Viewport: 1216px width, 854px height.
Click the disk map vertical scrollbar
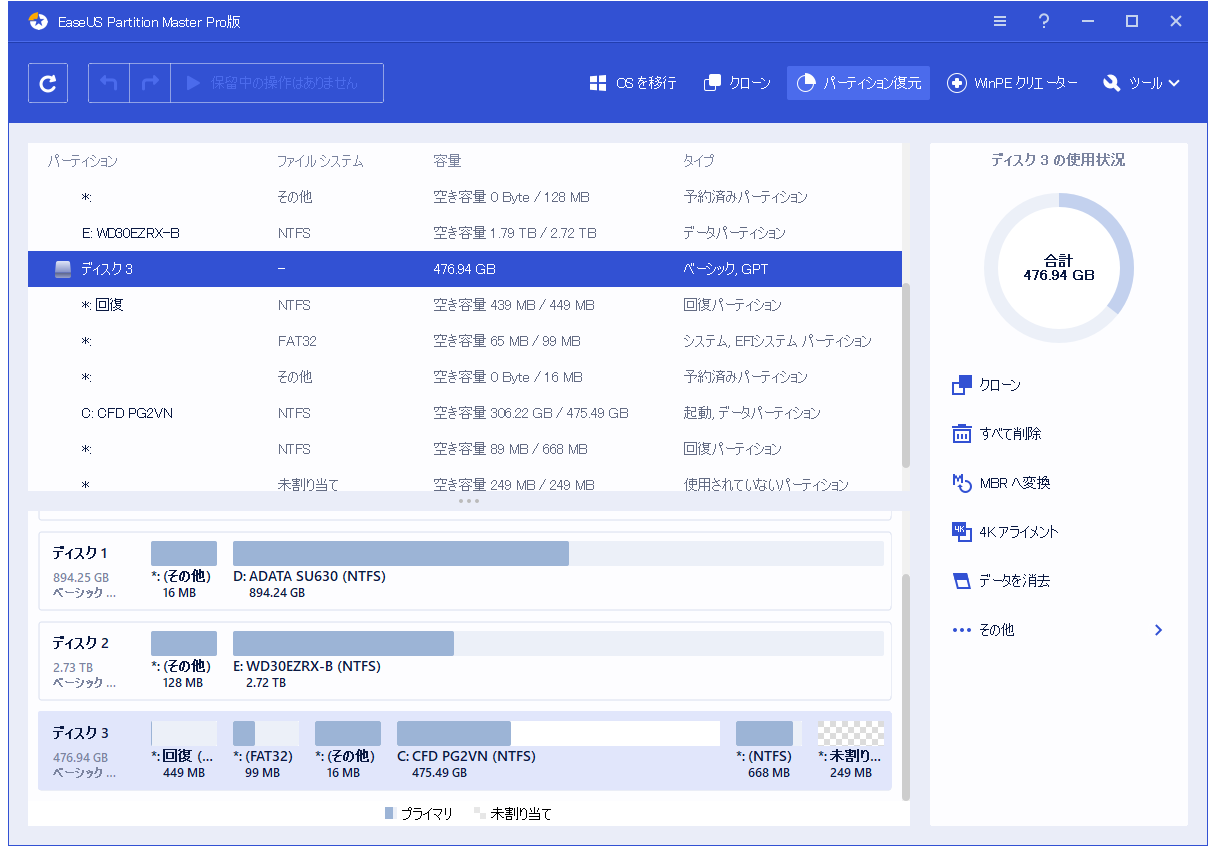click(x=906, y=687)
